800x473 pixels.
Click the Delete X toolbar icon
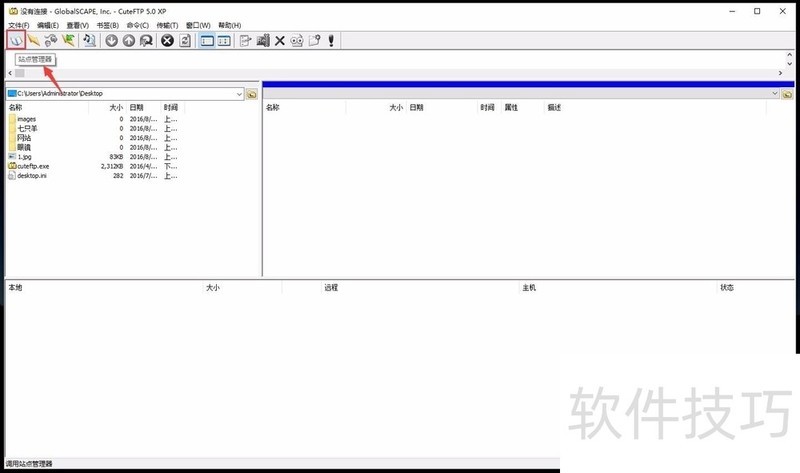click(280, 40)
